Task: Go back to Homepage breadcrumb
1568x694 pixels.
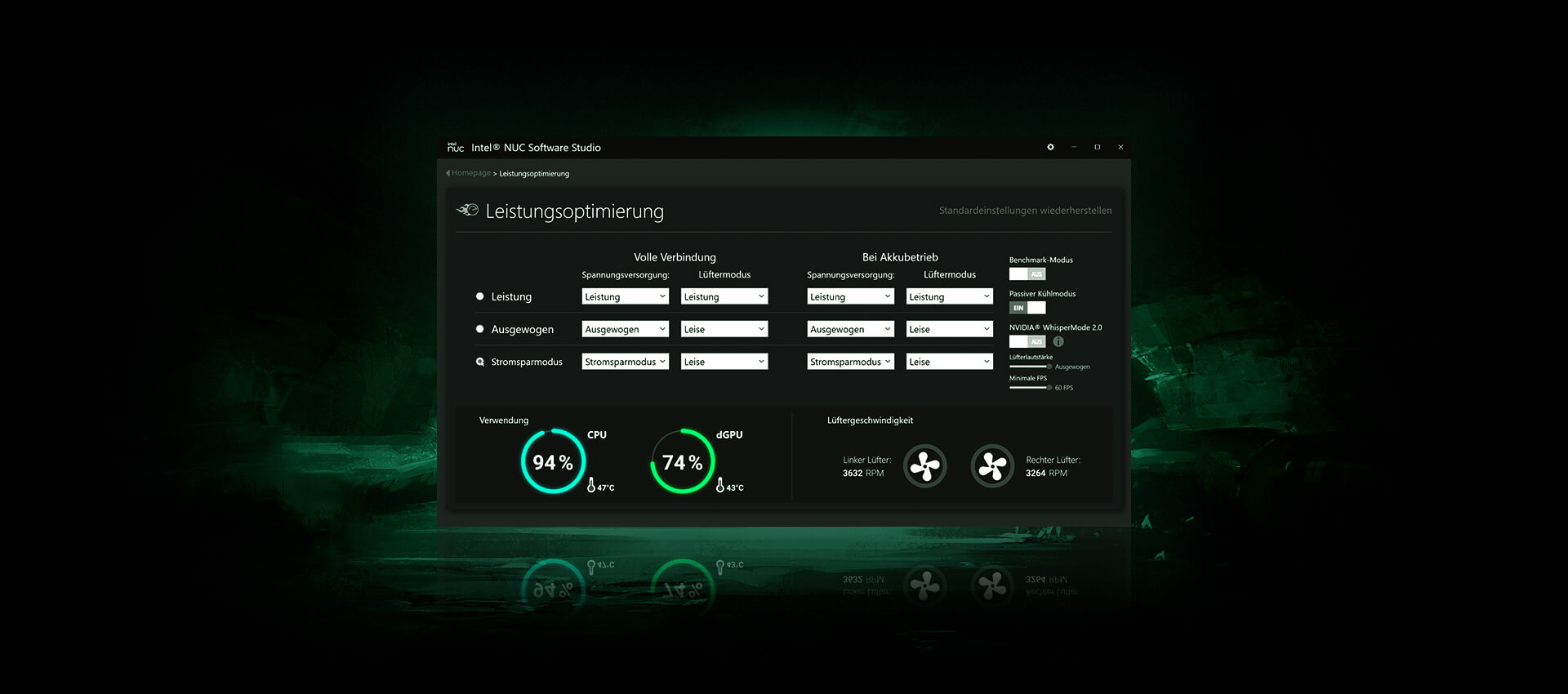Action: pos(471,173)
